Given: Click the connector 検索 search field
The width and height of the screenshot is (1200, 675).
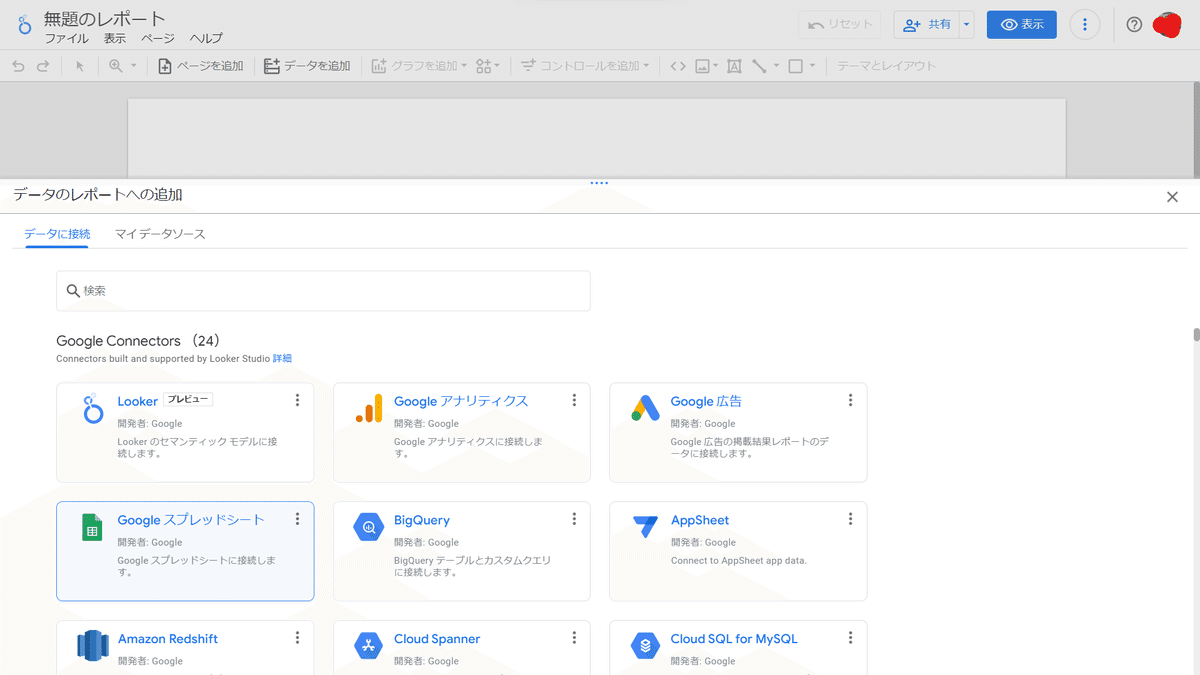Looking at the screenshot, I should pyautogui.click(x=323, y=291).
